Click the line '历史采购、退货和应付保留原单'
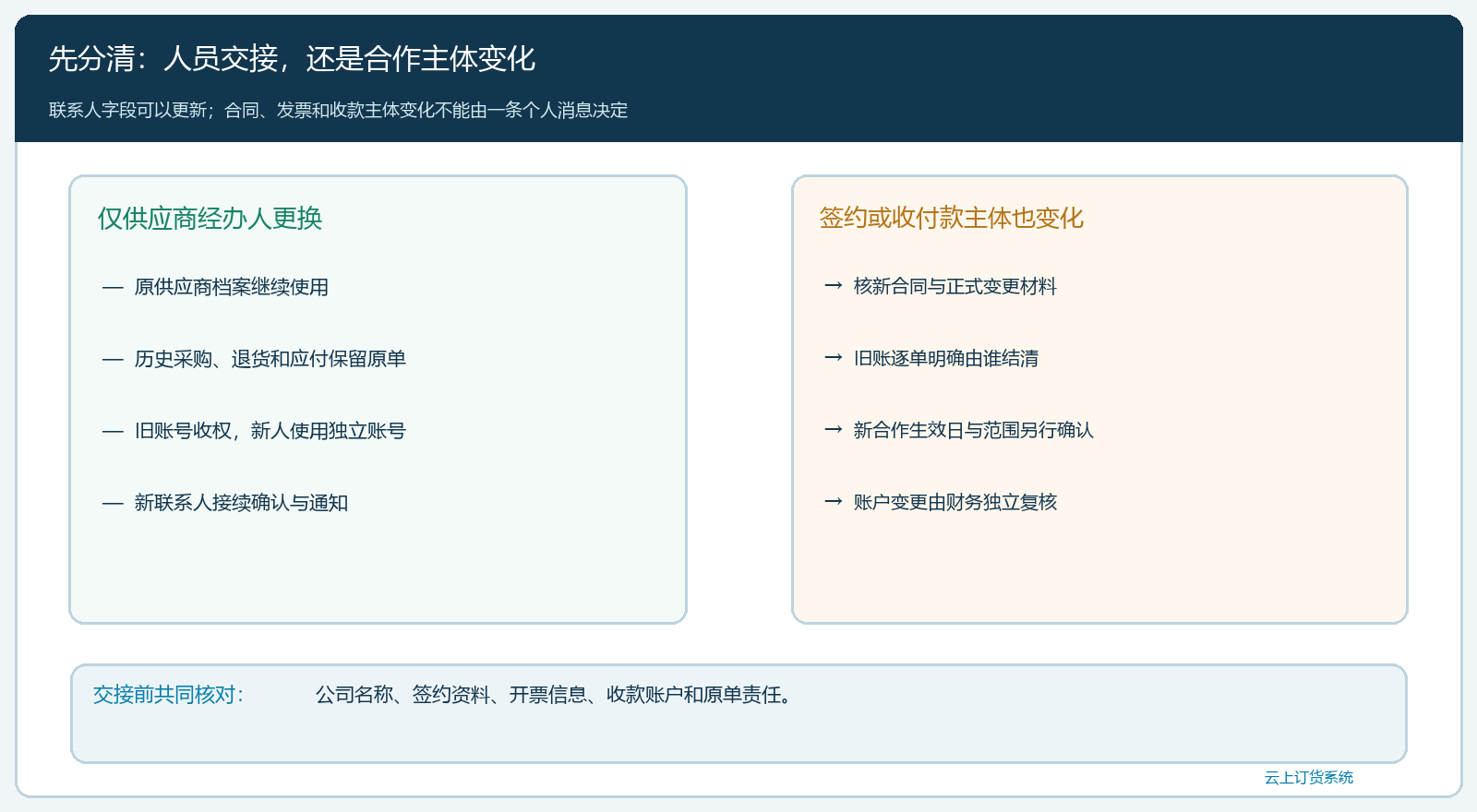Viewport: 1477px width, 812px height. (270, 359)
